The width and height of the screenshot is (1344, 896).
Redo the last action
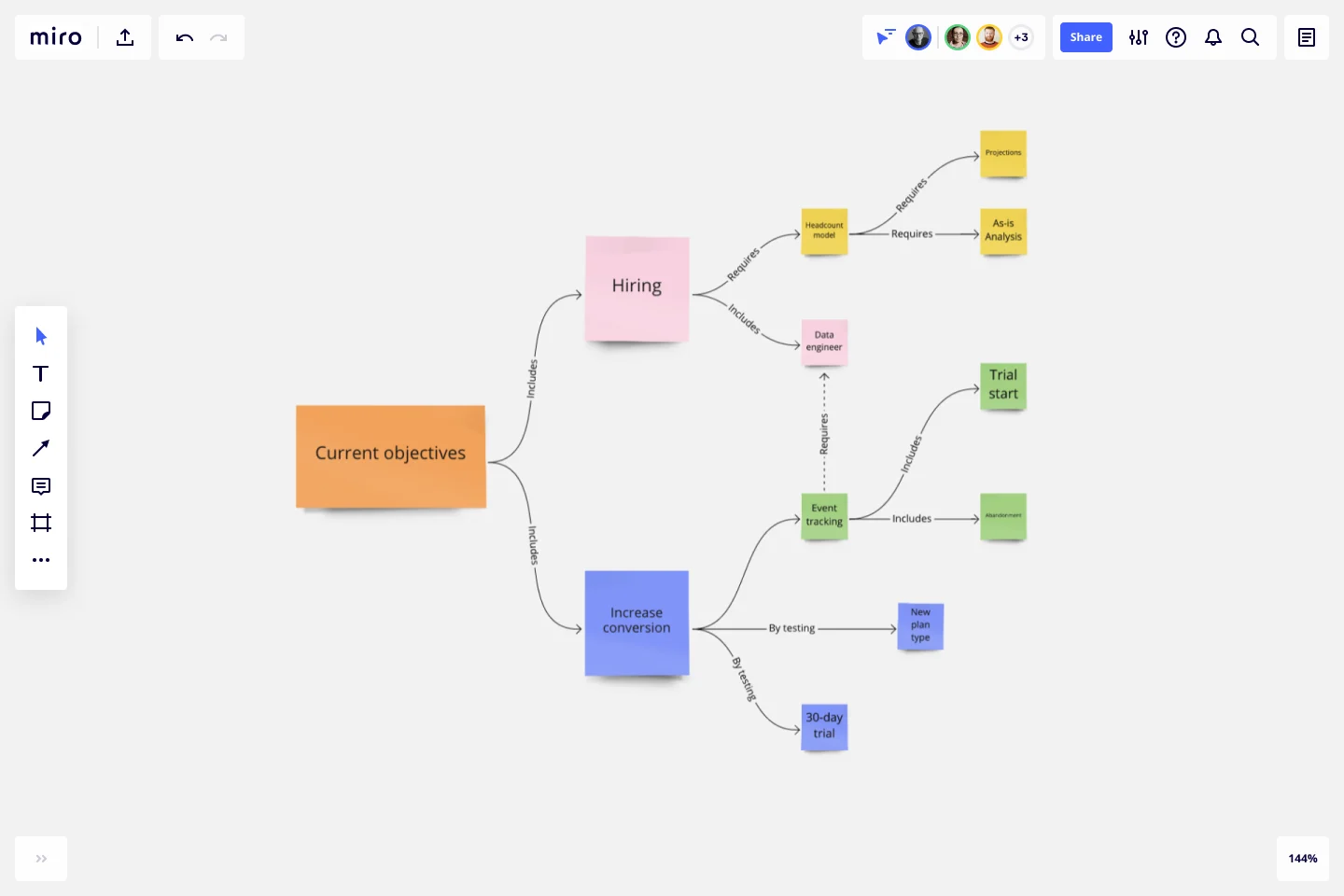(x=219, y=37)
